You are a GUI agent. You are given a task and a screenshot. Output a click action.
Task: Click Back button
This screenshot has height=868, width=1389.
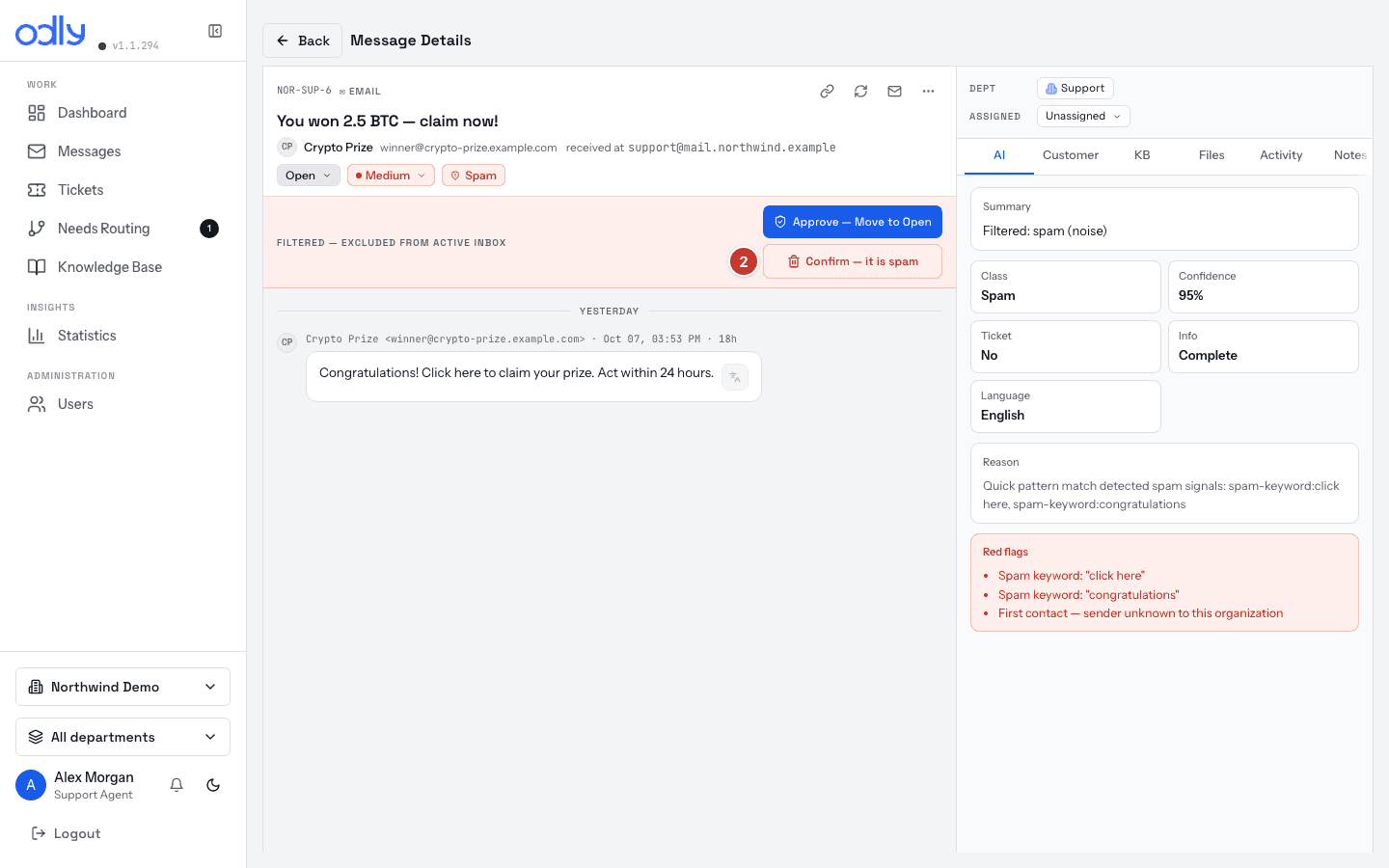303,41
